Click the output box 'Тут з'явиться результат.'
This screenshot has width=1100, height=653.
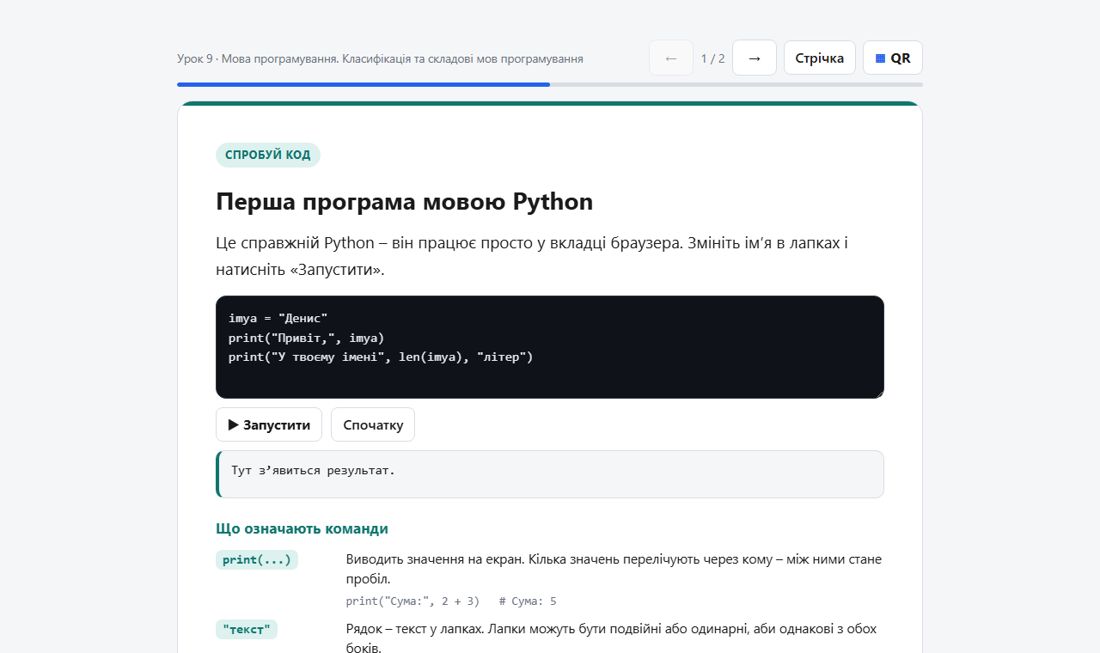click(549, 474)
